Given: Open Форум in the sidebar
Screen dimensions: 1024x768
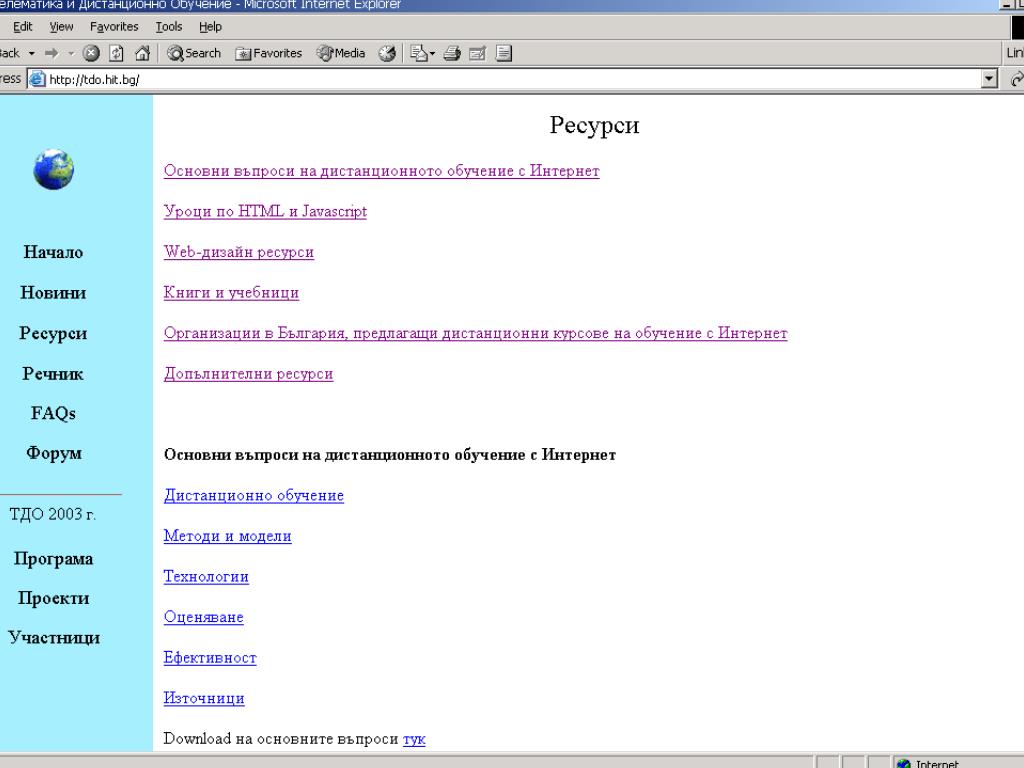Looking at the screenshot, I should click(54, 453).
